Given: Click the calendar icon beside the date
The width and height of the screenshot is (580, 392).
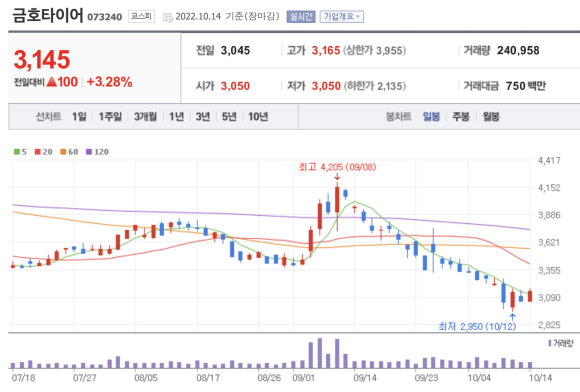Looking at the screenshot, I should click(x=168, y=17).
